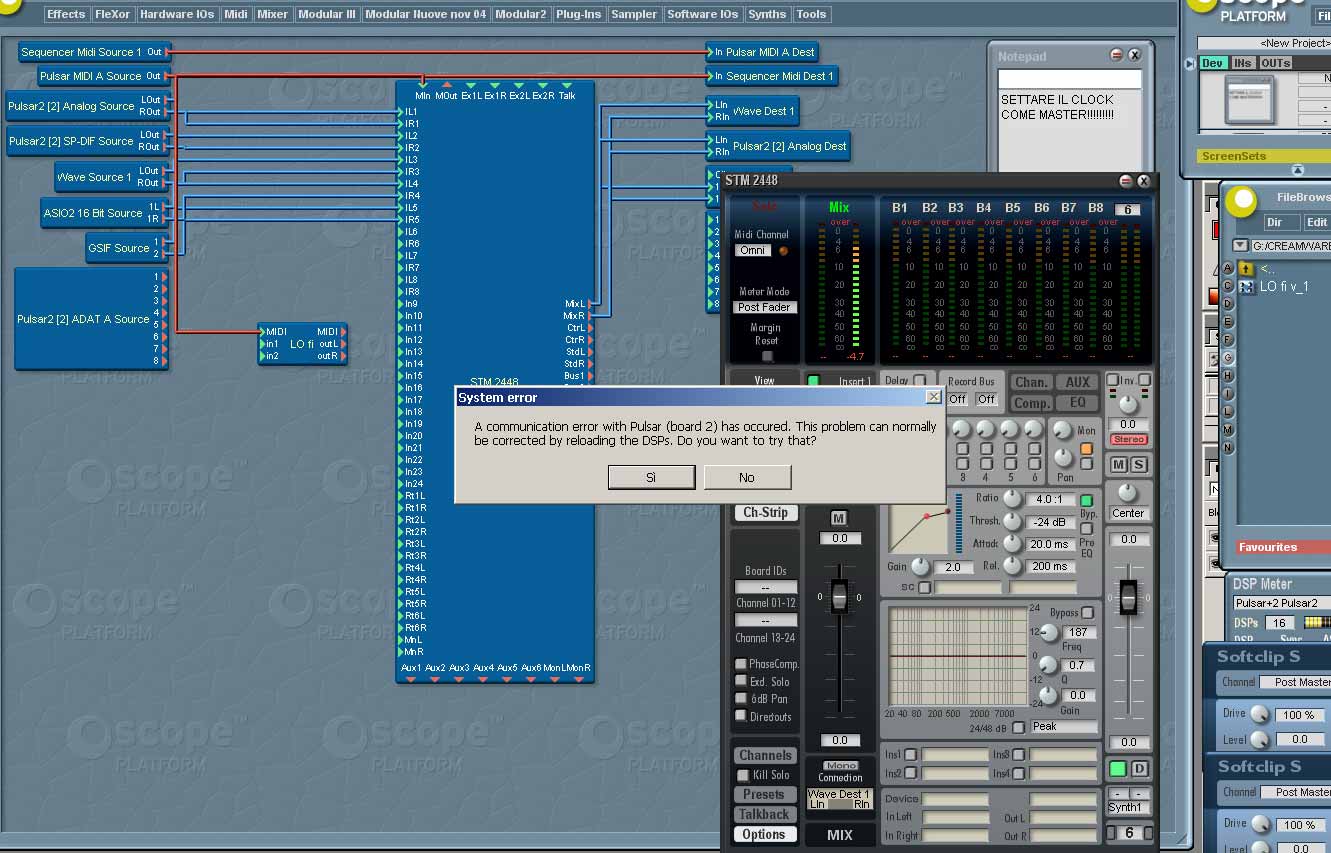Viewport: 1331px width, 853px height.
Task: Toggle the EQ Bypass checkbox
Action: pos(1088,613)
